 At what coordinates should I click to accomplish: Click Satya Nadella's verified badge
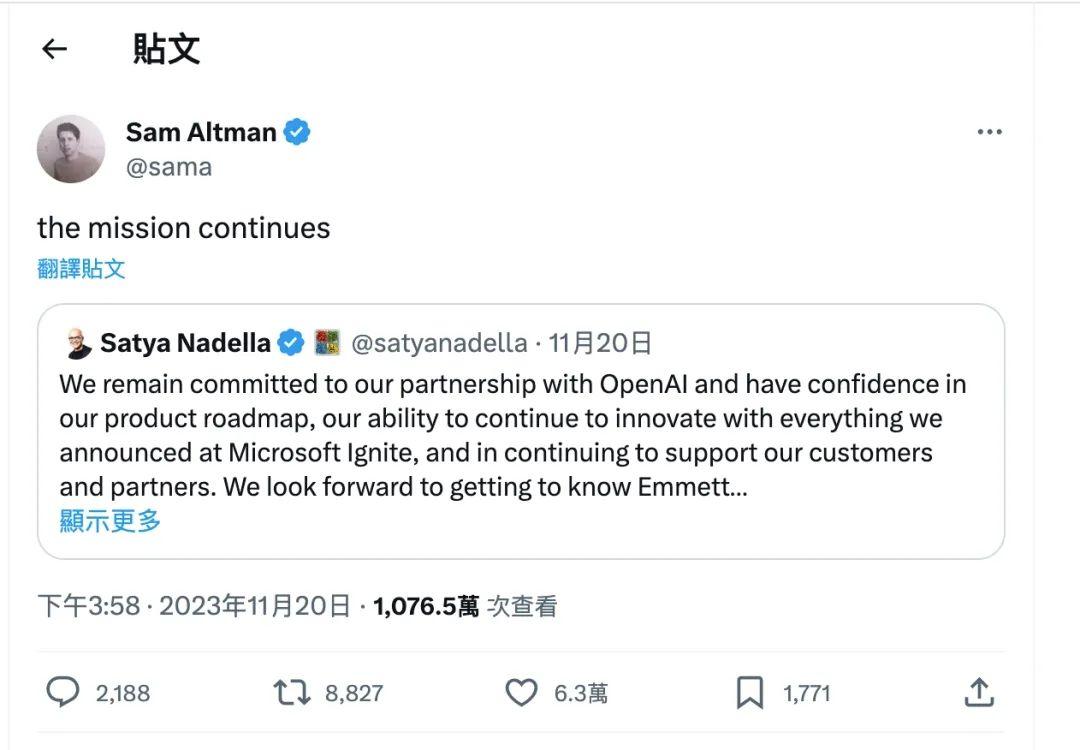[291, 343]
